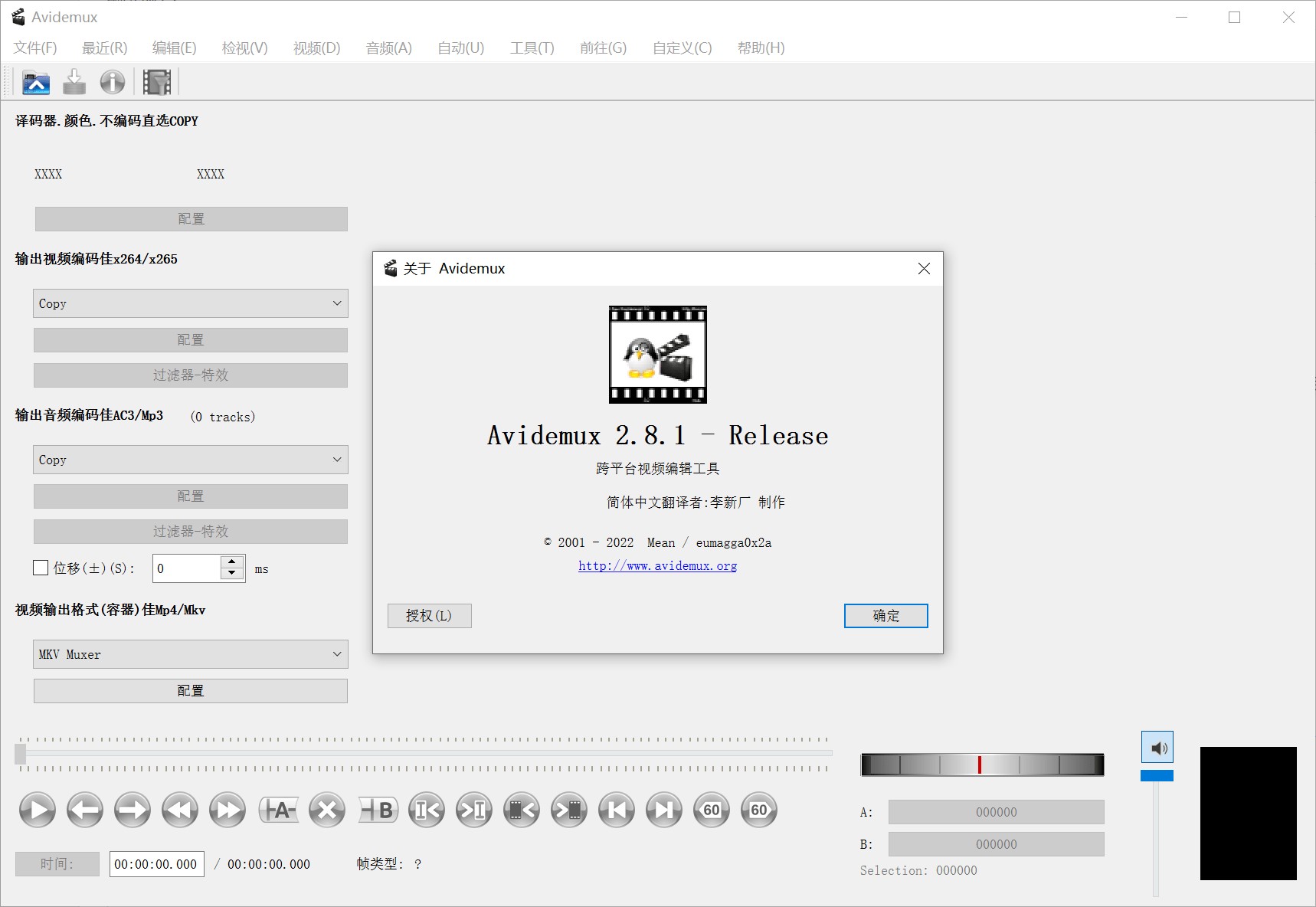Jump to previous keyframe with rewind button

(180, 810)
